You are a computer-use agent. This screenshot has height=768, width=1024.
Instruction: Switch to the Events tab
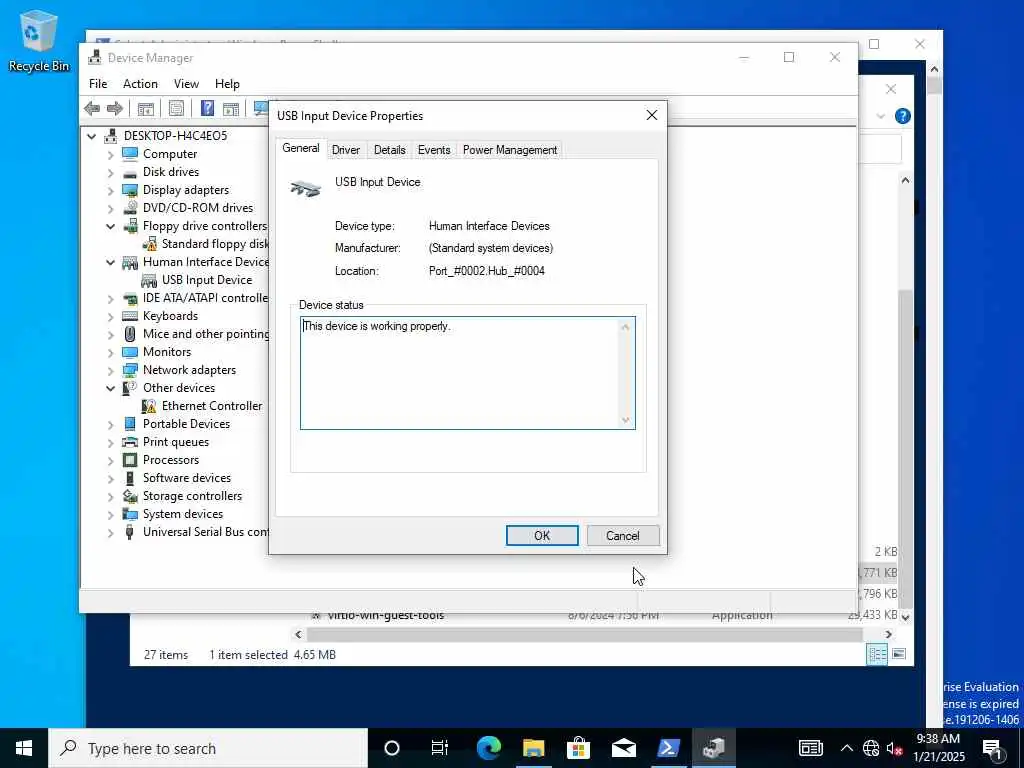point(434,150)
